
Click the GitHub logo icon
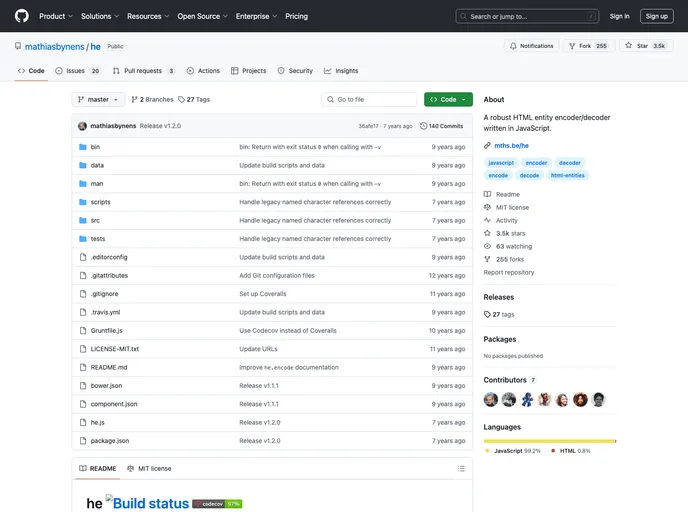coord(22,16)
